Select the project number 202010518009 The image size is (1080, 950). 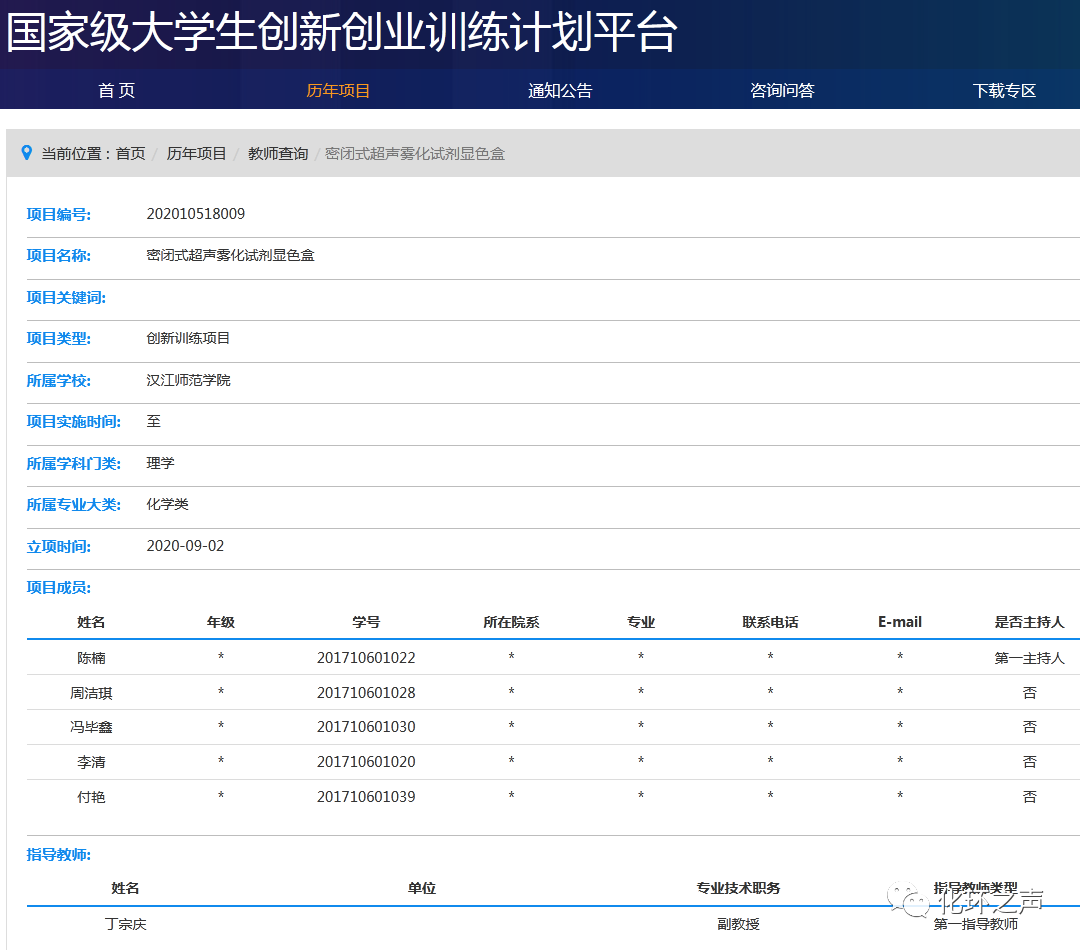pos(196,214)
